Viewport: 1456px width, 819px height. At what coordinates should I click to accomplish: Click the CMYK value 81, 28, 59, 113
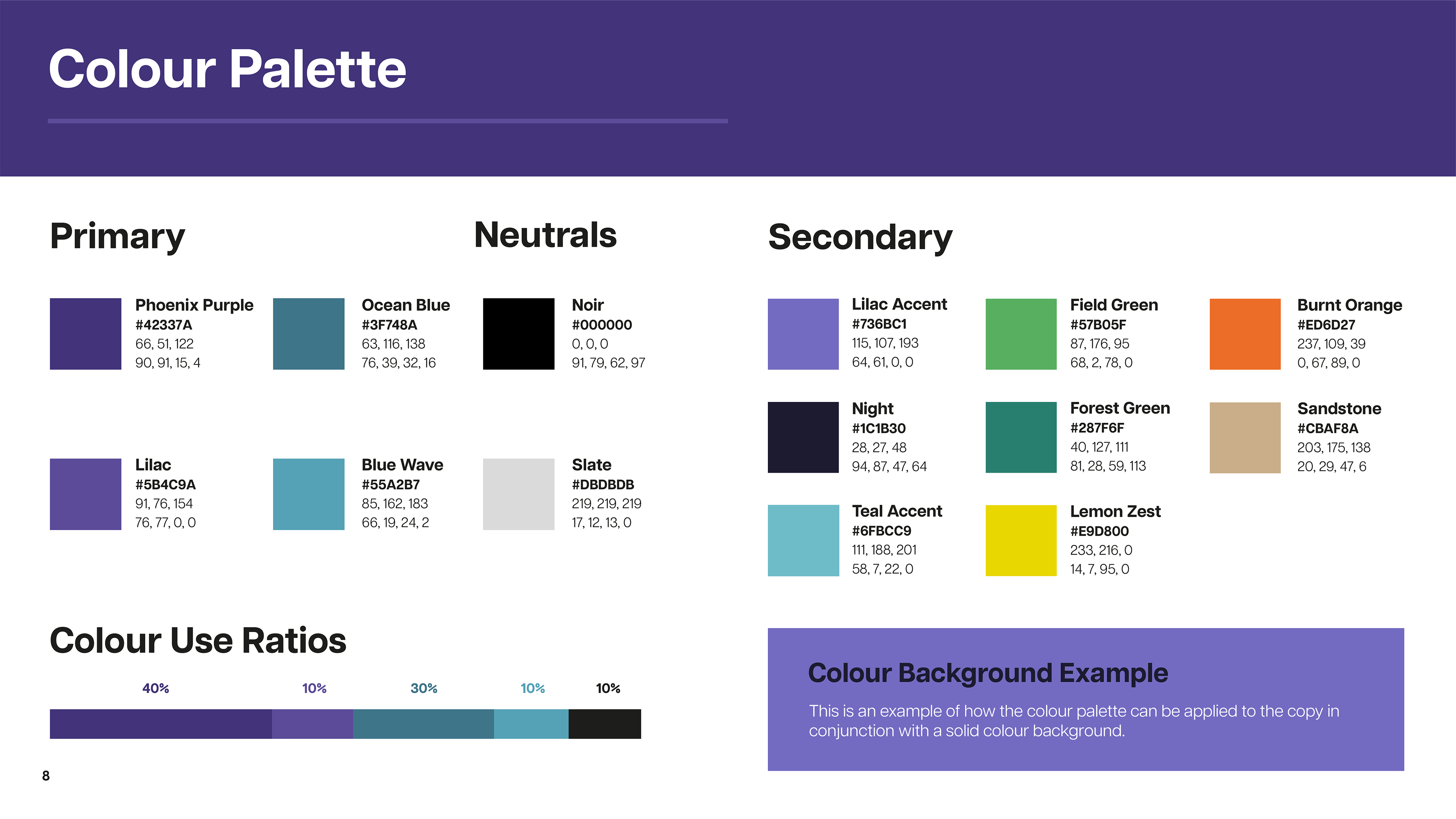1108,466
